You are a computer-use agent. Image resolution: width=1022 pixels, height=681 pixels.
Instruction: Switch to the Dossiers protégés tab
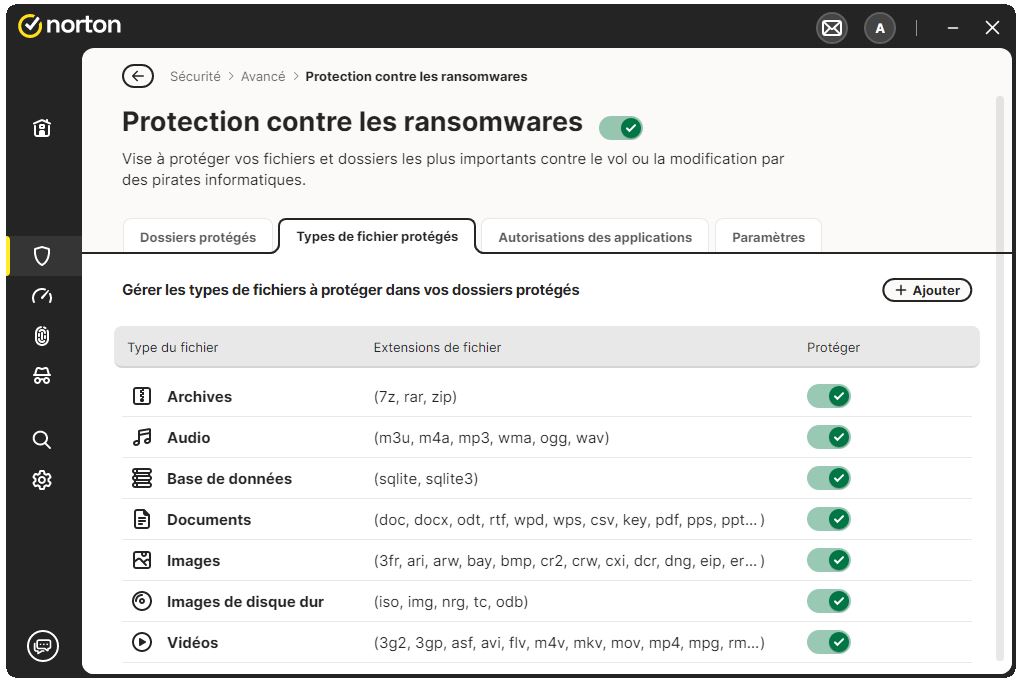click(x=198, y=237)
